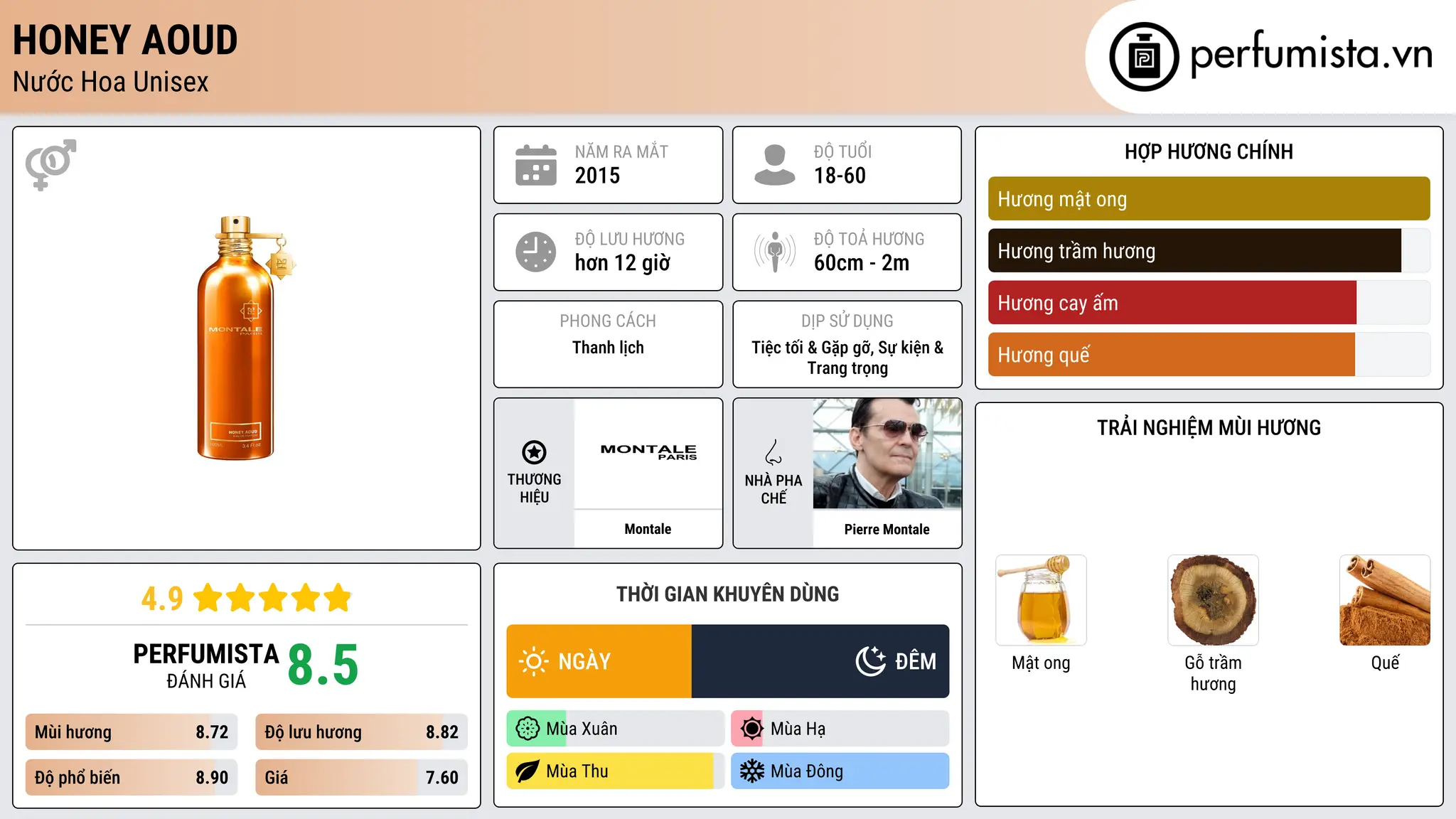Click the Độ phổ biến 8.90 score bar
This screenshot has height=819, width=1456.
tap(132, 778)
